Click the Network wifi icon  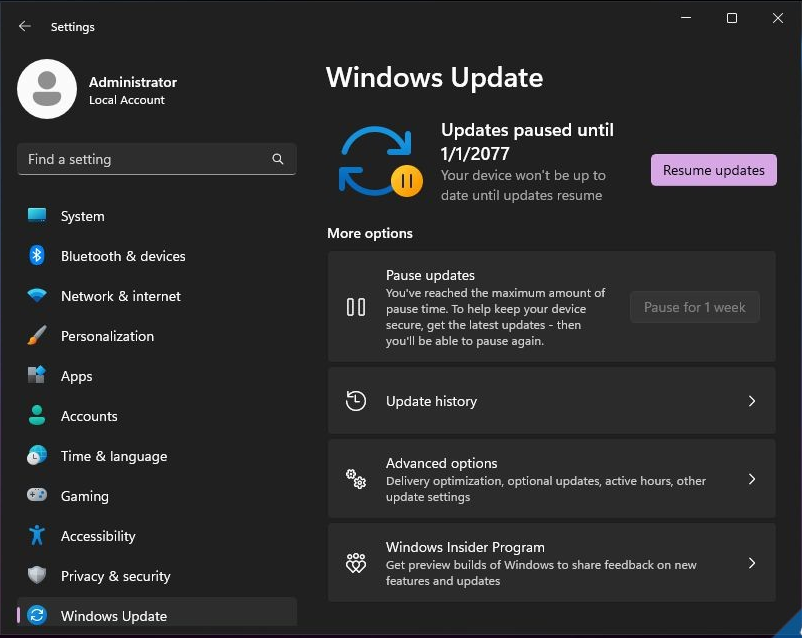(x=37, y=295)
